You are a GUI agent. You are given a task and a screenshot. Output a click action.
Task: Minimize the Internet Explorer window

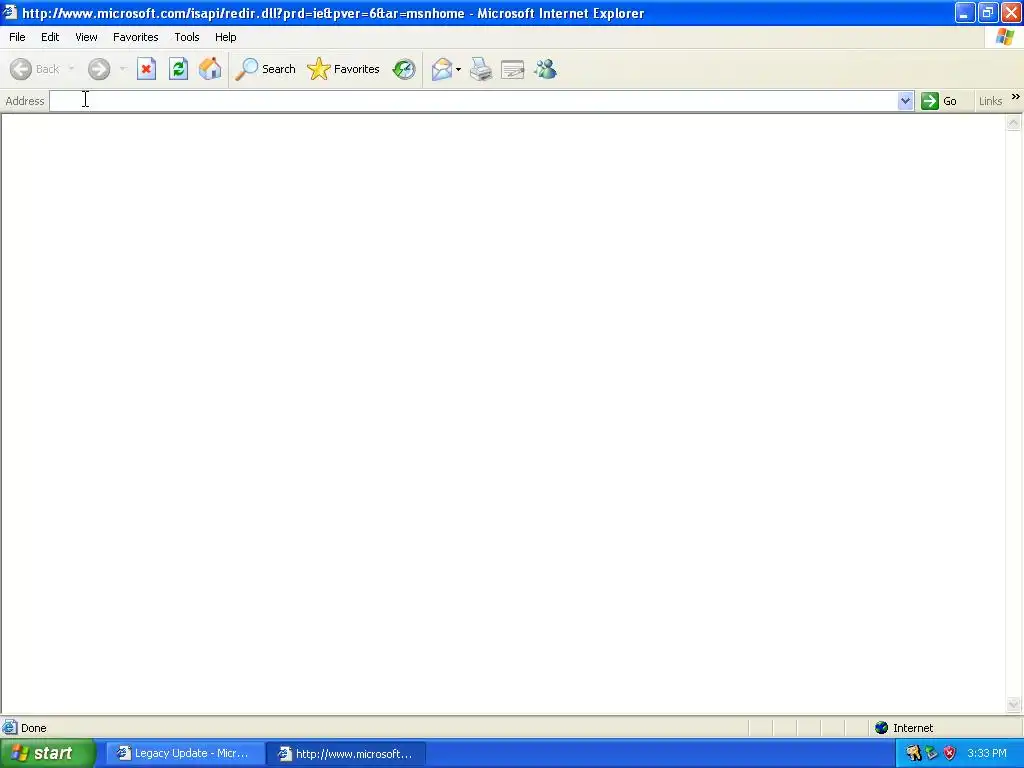pyautogui.click(x=965, y=12)
